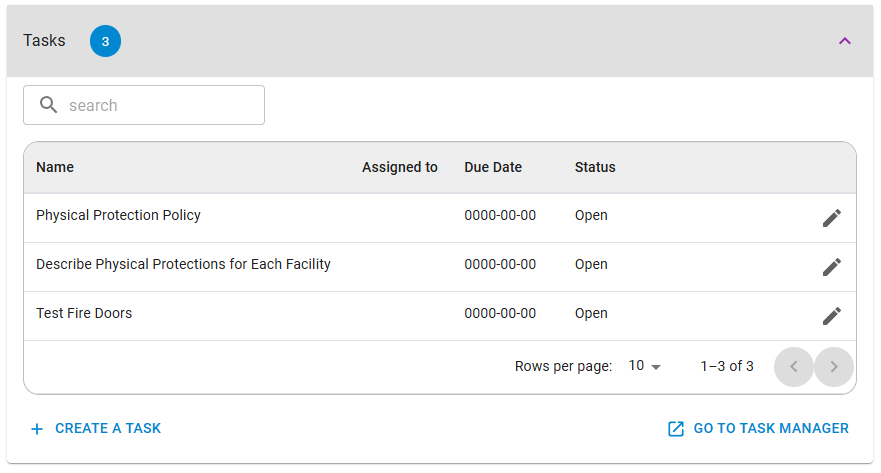Edit the Test Fire Doors task

[832, 316]
